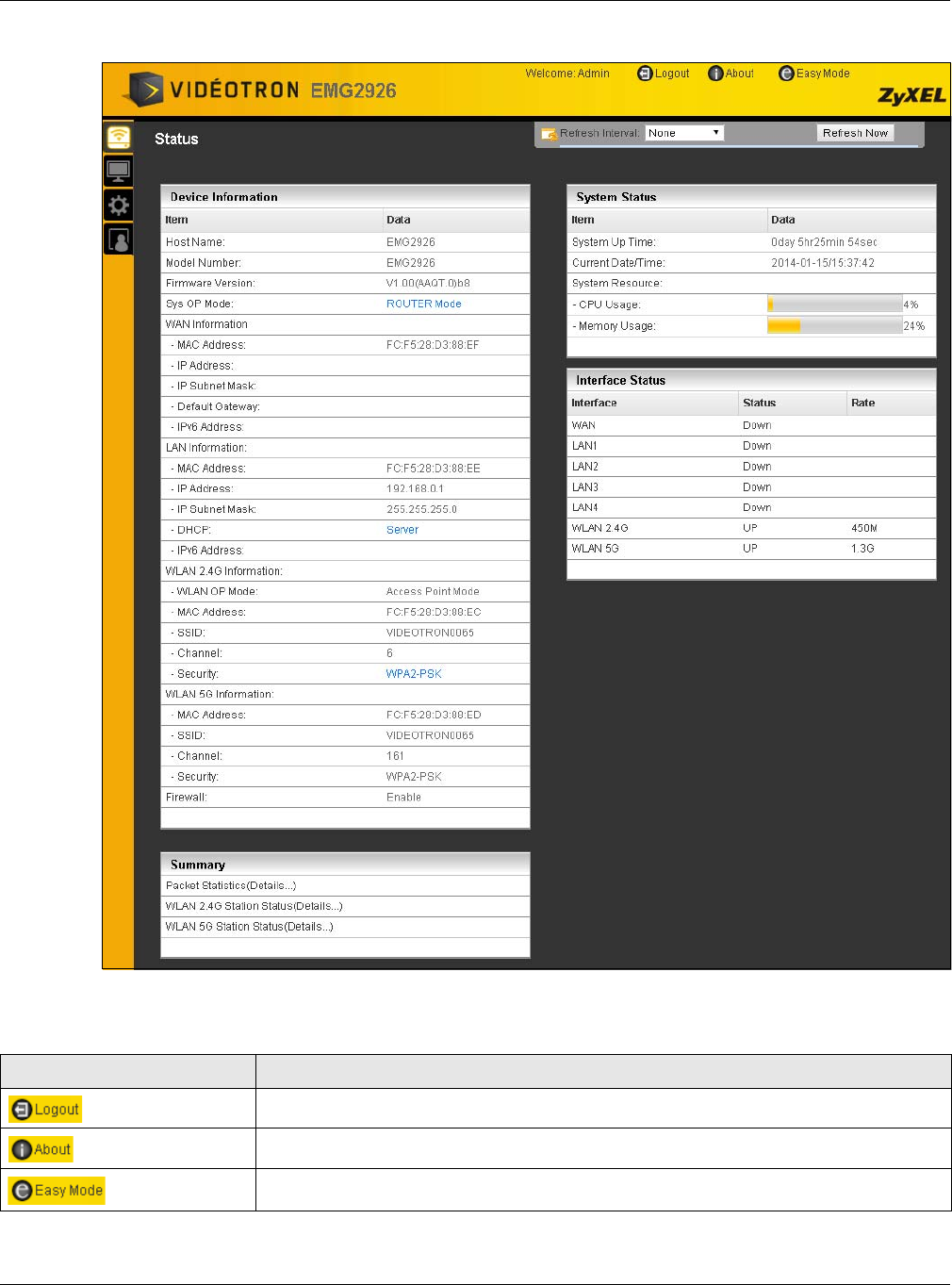Click the LAN IP address 192.168.0.1
952x1285 pixels.
(415, 488)
